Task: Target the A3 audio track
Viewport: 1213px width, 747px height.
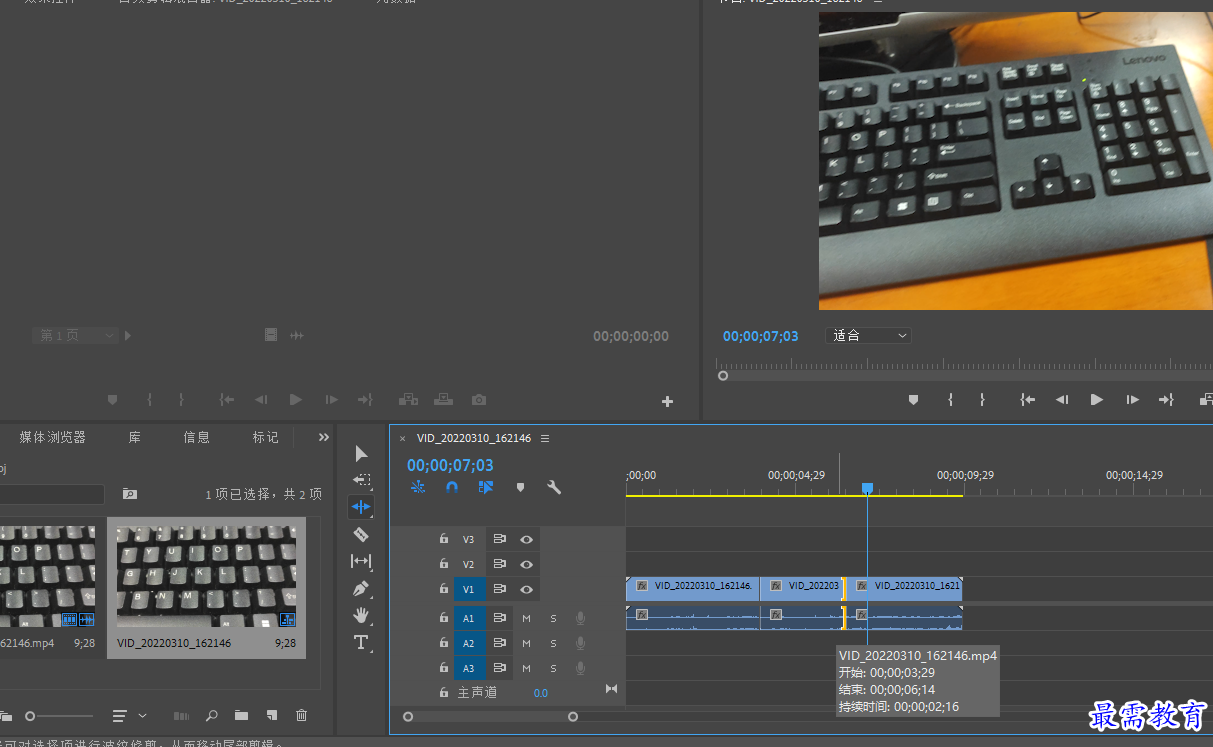Action: pyautogui.click(x=469, y=668)
